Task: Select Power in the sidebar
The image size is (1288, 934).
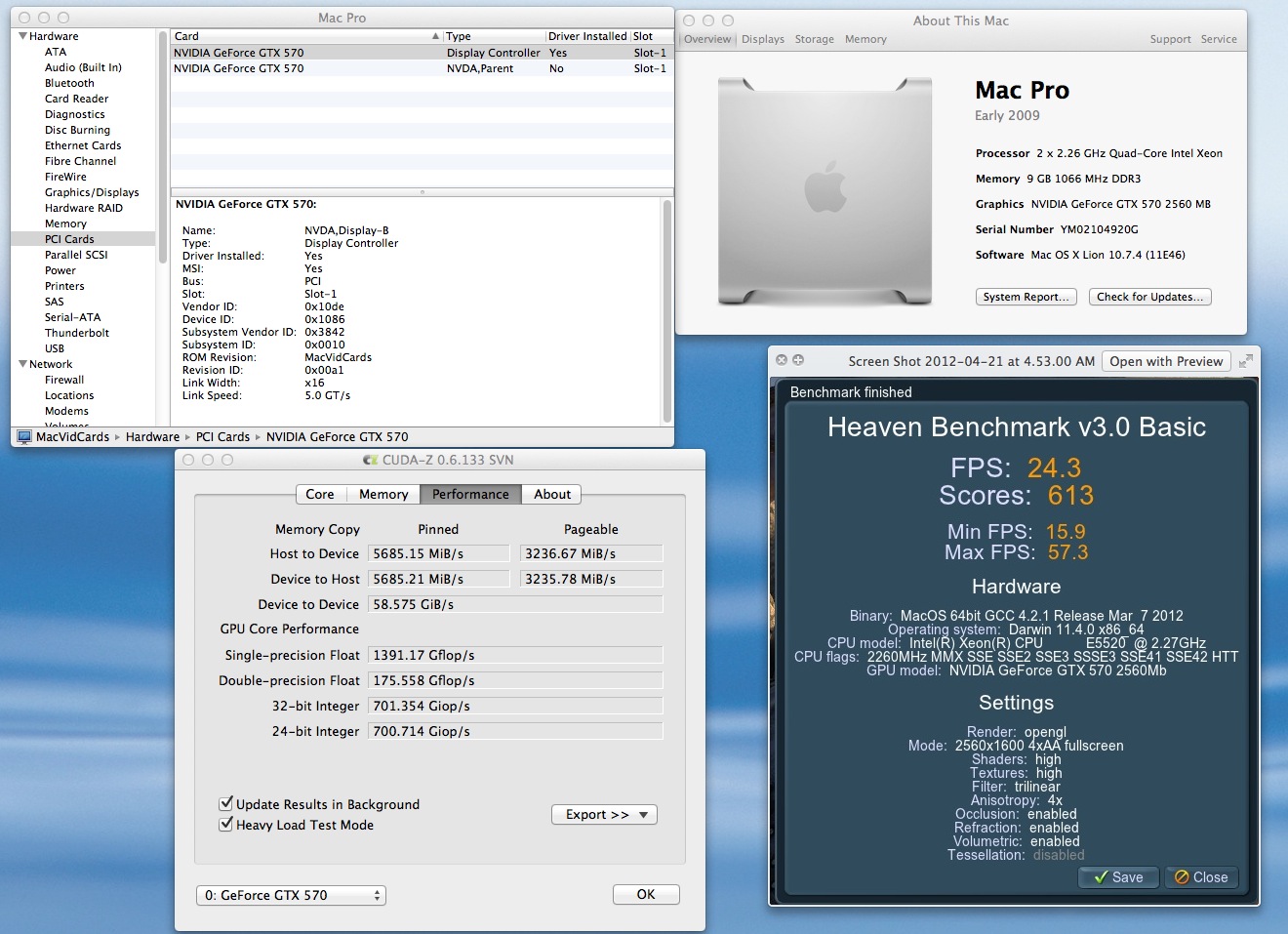Action: coord(60,270)
